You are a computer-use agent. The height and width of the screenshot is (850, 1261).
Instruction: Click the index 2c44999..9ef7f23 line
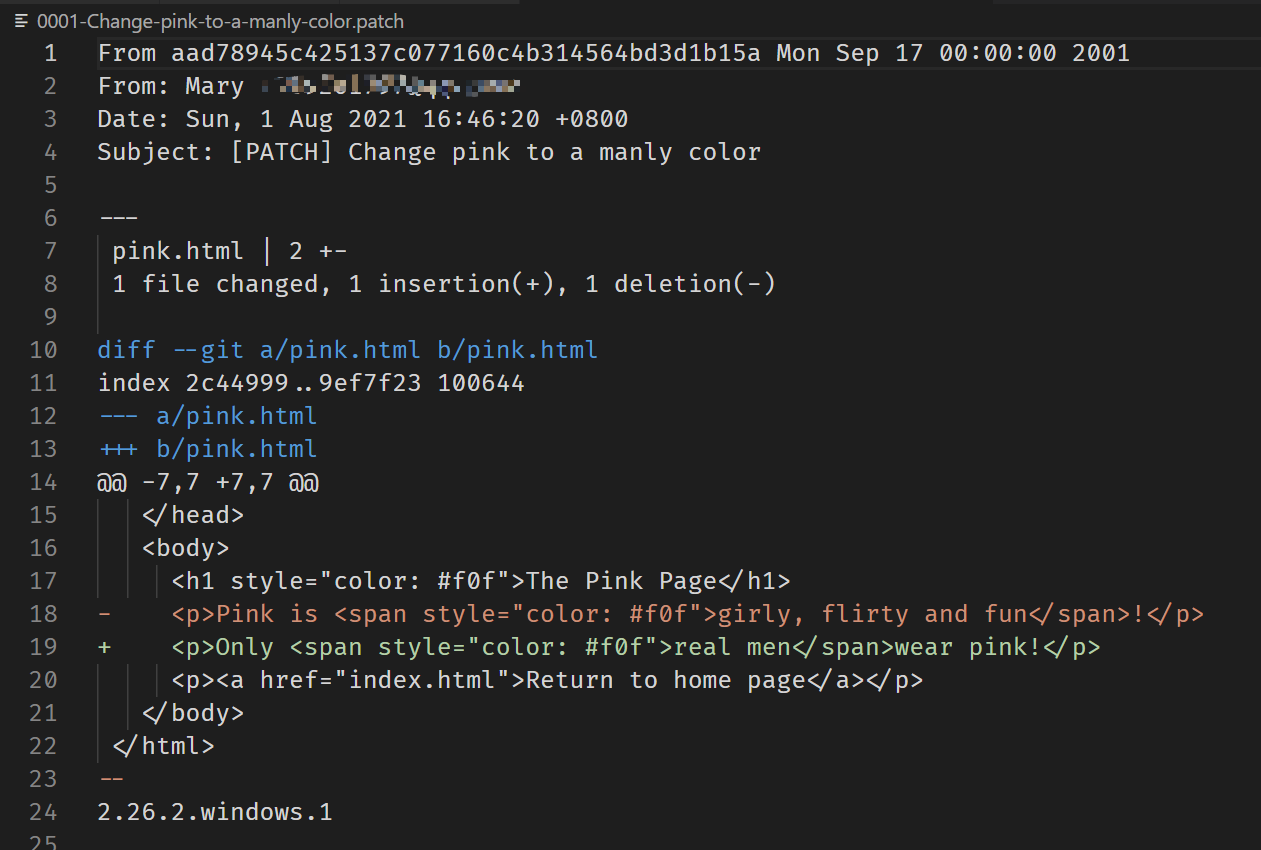coord(310,383)
